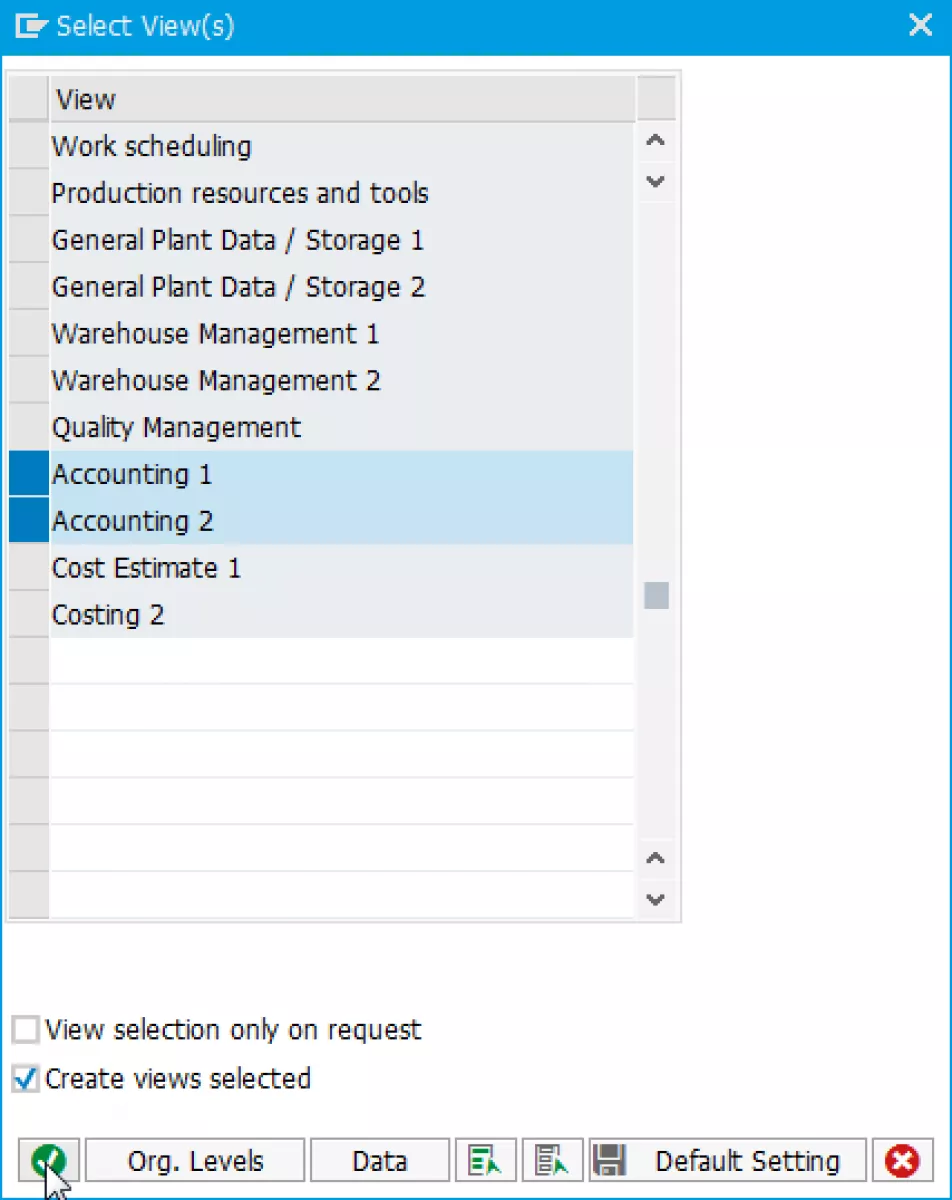Viewport: 952px width, 1200px height.
Task: Click the View column header
Action: click(342, 99)
